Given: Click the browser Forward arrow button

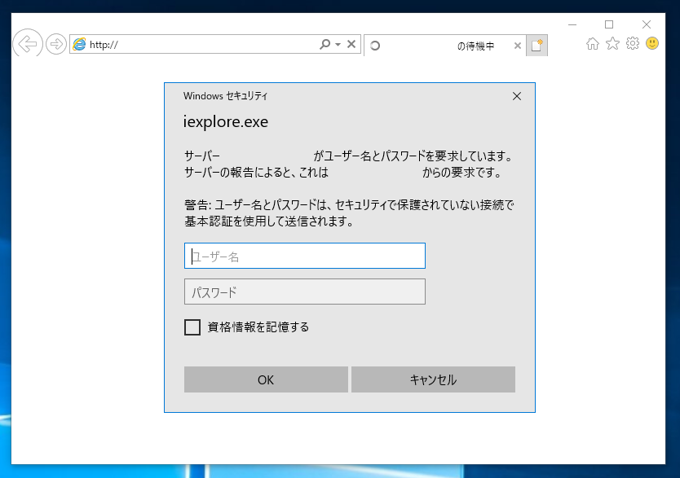Looking at the screenshot, I should point(56,44).
